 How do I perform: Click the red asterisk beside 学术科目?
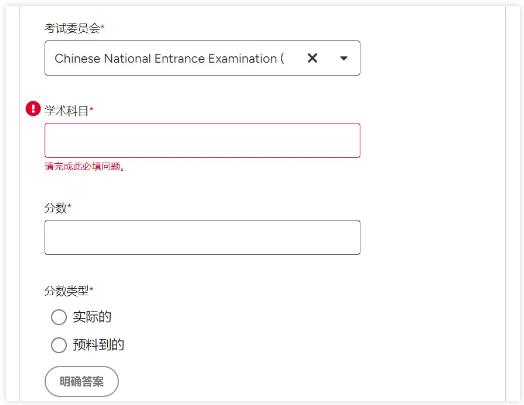pyautogui.click(x=91, y=108)
